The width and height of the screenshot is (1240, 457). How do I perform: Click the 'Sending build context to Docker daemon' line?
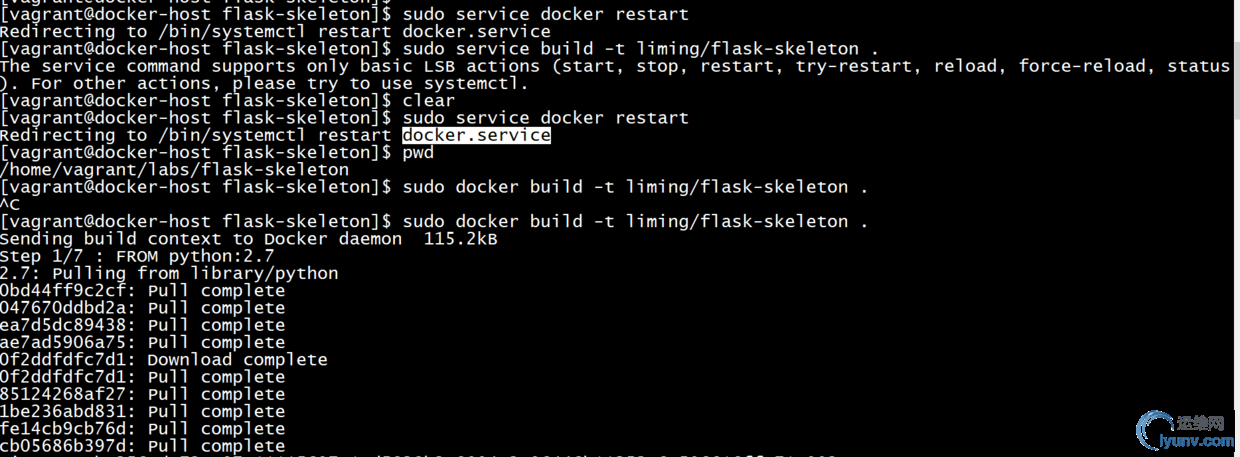point(249,239)
